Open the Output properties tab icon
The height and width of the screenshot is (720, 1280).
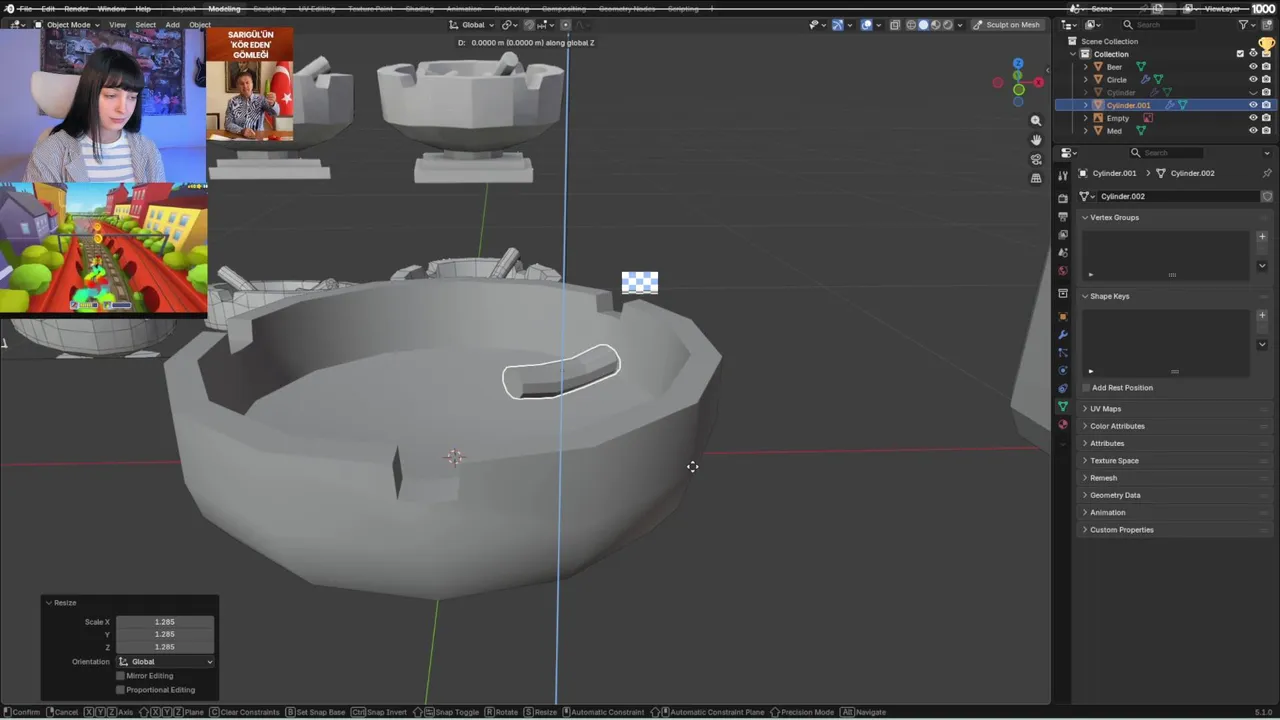[x=1063, y=216]
